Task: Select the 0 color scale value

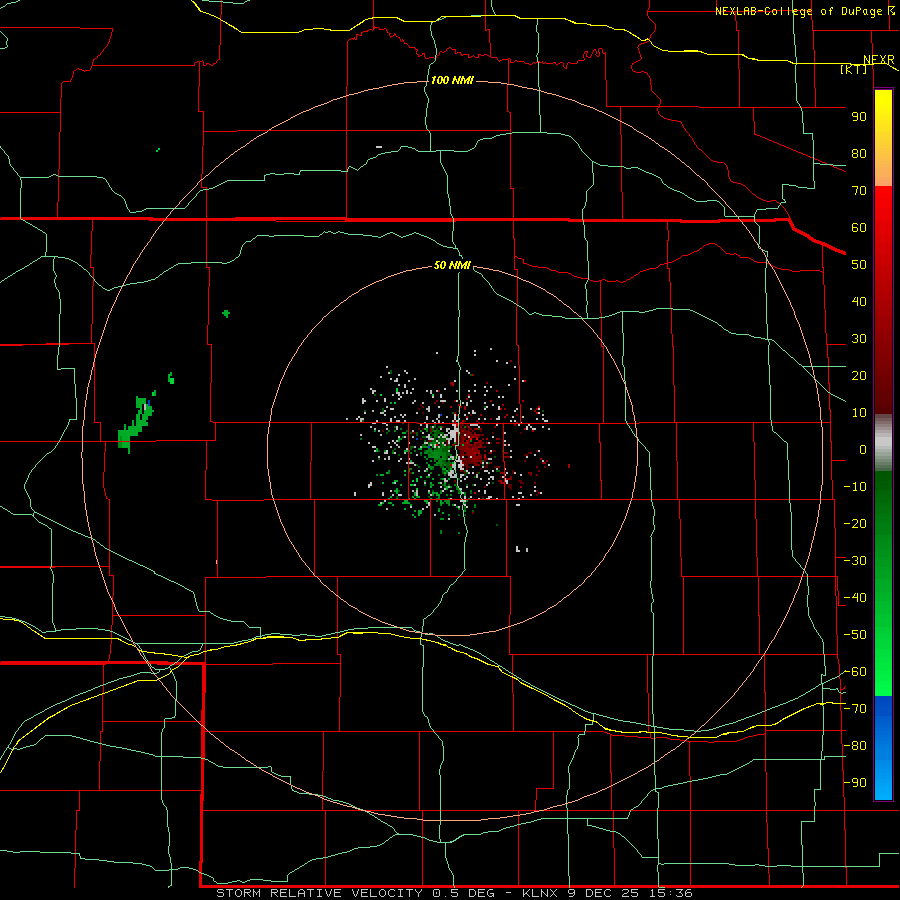Action: (863, 449)
